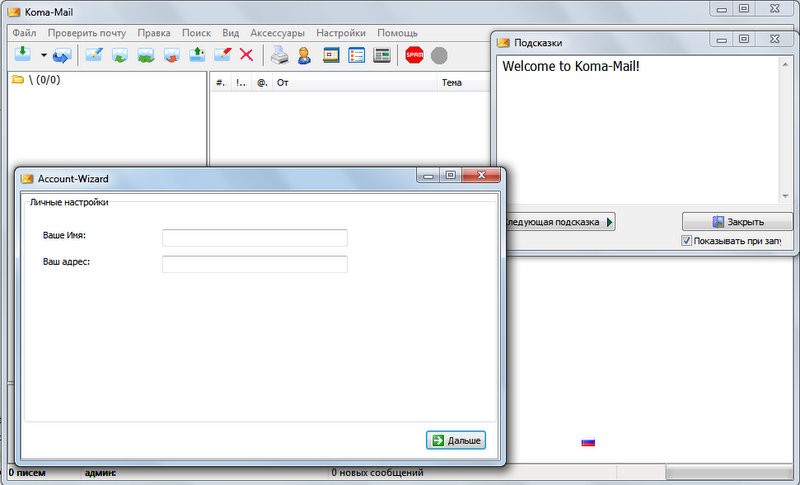Click the receive mail icon with green arrow
Image resolution: width=800 pixels, height=485 pixels.
click(x=23, y=55)
